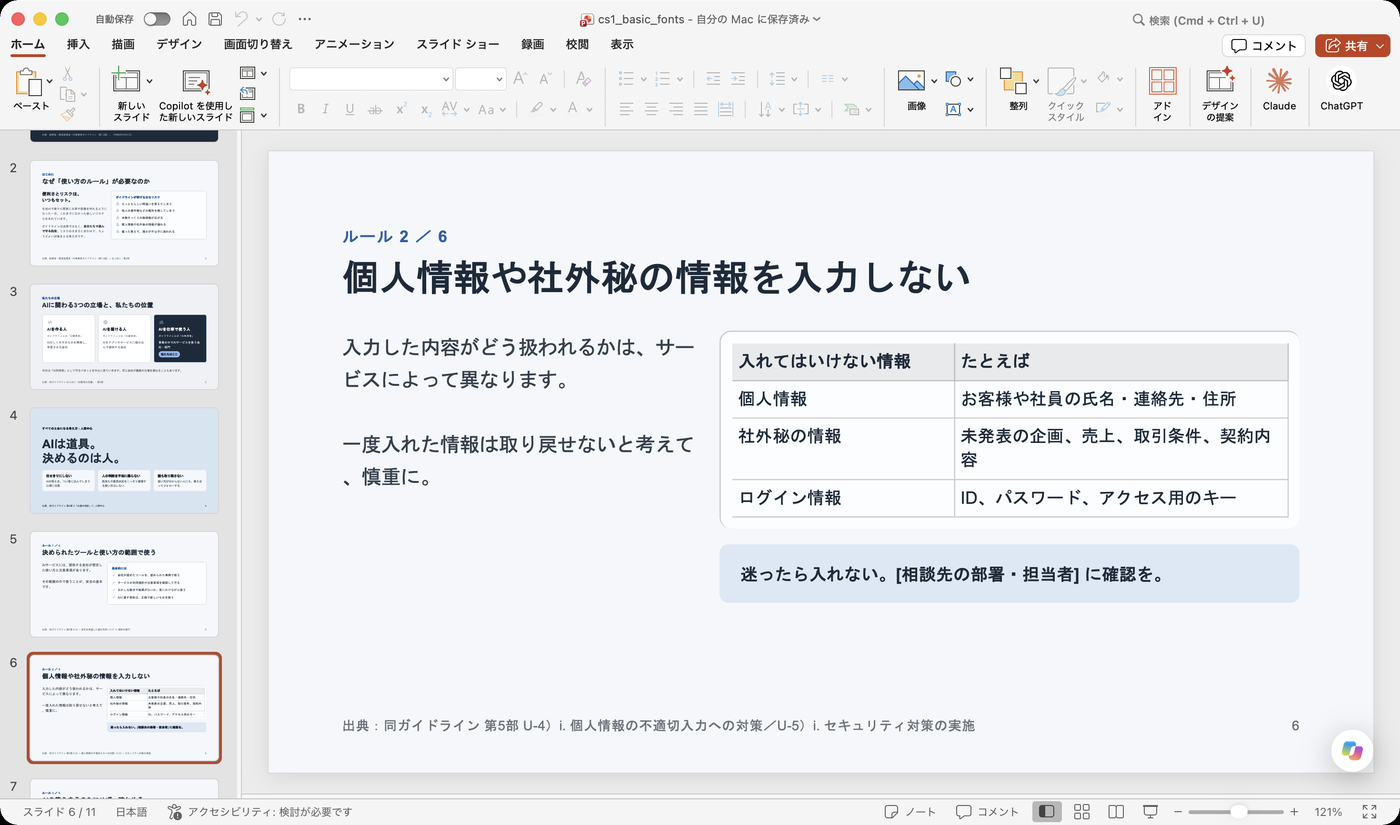Click the 検索 search field in the title bar
This screenshot has width=1400, height=825.
click(1198, 19)
